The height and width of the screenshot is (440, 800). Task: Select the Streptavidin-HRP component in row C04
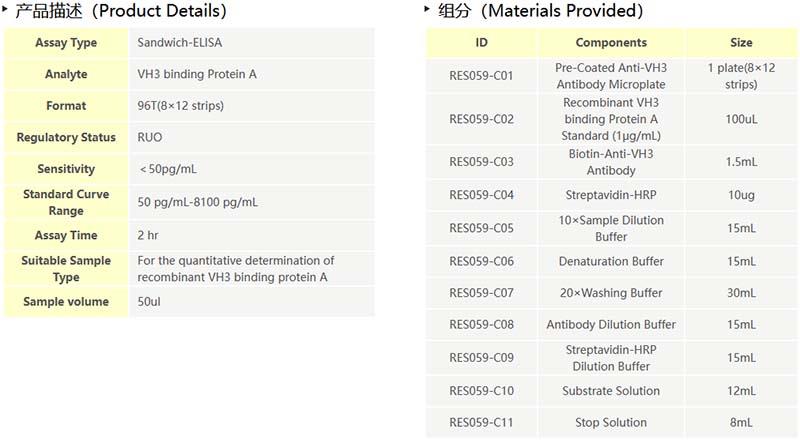(x=611, y=195)
